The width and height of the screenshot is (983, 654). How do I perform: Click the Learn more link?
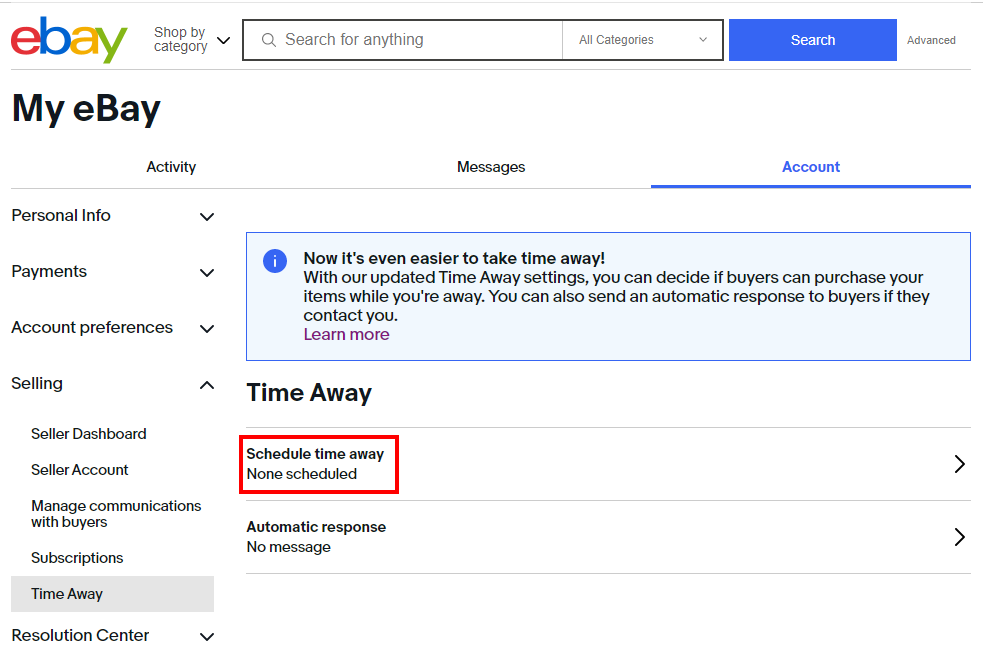pos(346,335)
